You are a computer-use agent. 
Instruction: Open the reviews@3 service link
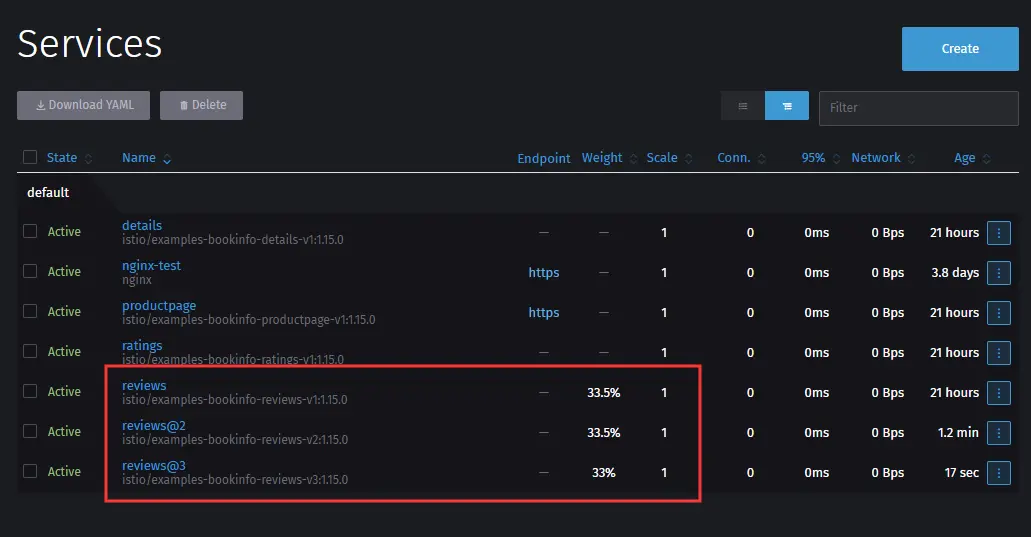(154, 466)
